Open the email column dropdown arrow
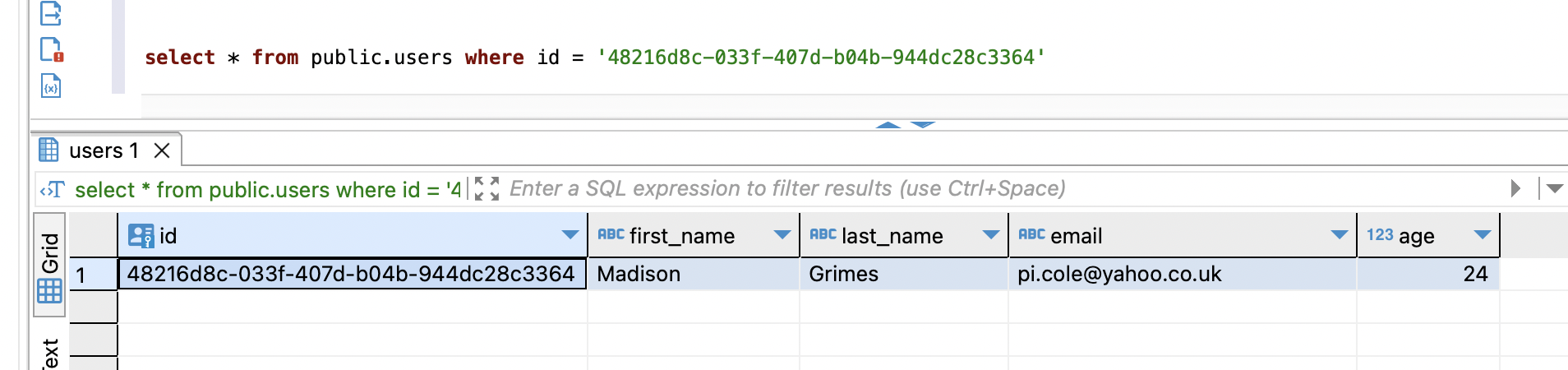The width and height of the screenshot is (1568, 370). 1340,235
